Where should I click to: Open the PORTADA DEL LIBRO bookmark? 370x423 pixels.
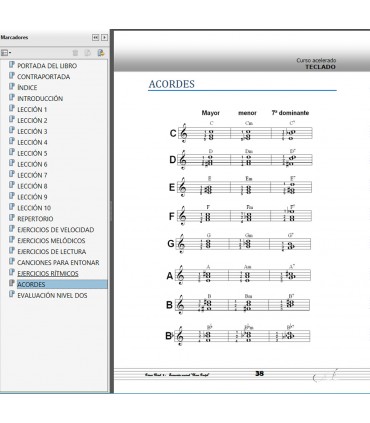pyautogui.click(x=47, y=66)
